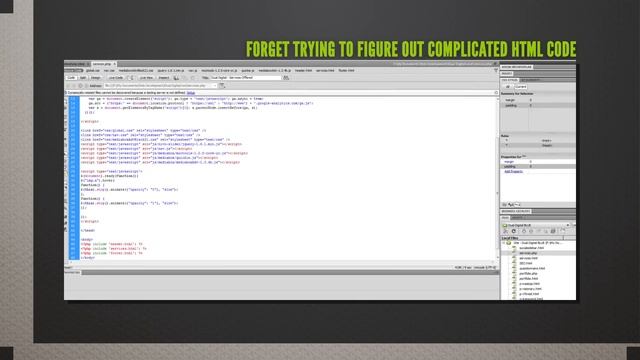
Task: Open the global.css related file
Action: coord(93,71)
